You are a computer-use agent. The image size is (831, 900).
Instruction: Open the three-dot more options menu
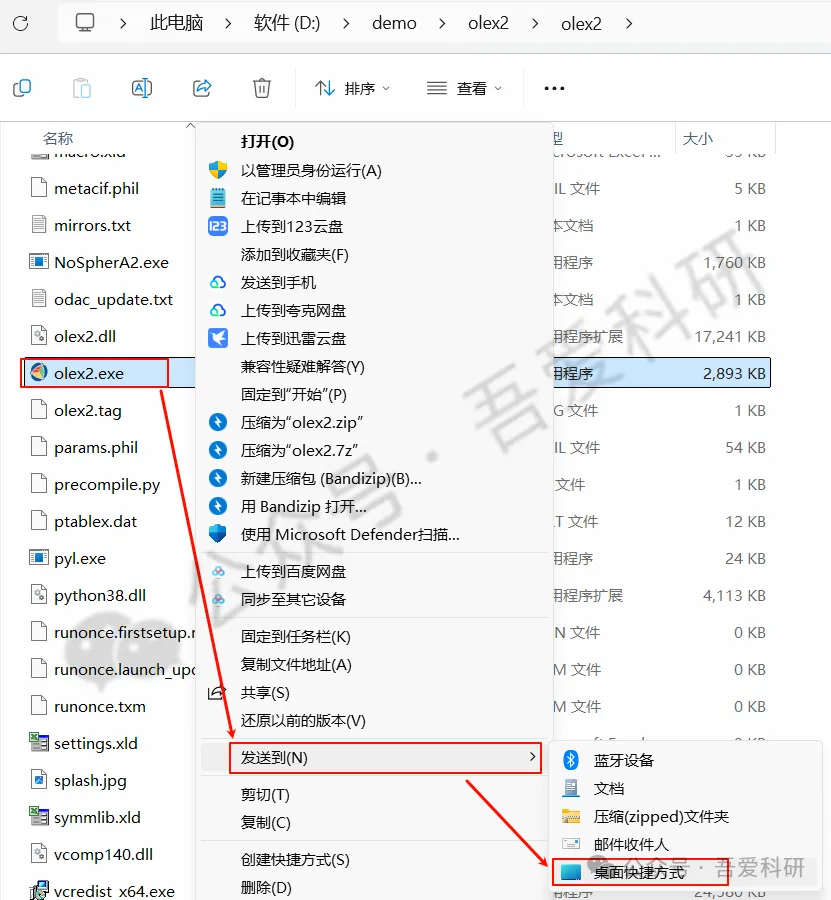coord(554,88)
